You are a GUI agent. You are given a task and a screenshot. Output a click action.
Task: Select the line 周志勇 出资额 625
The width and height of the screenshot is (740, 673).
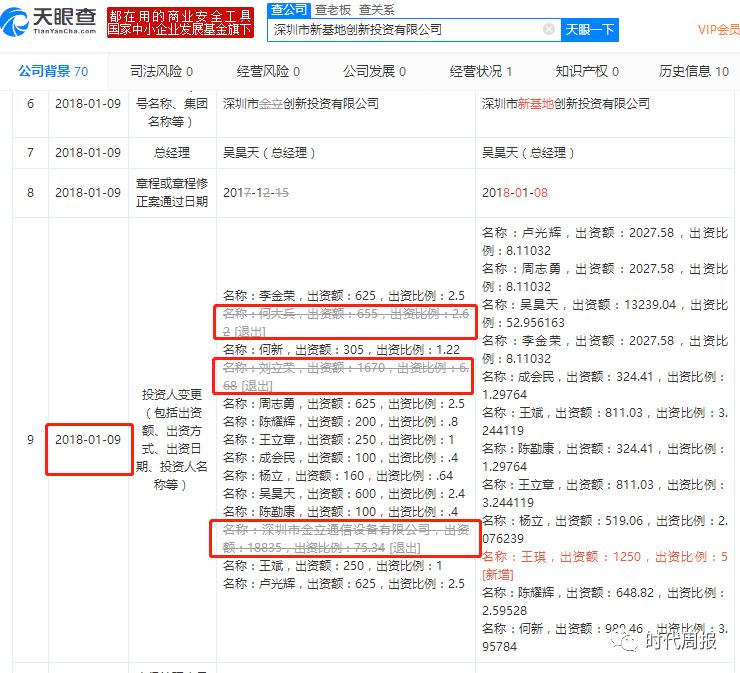tap(344, 404)
